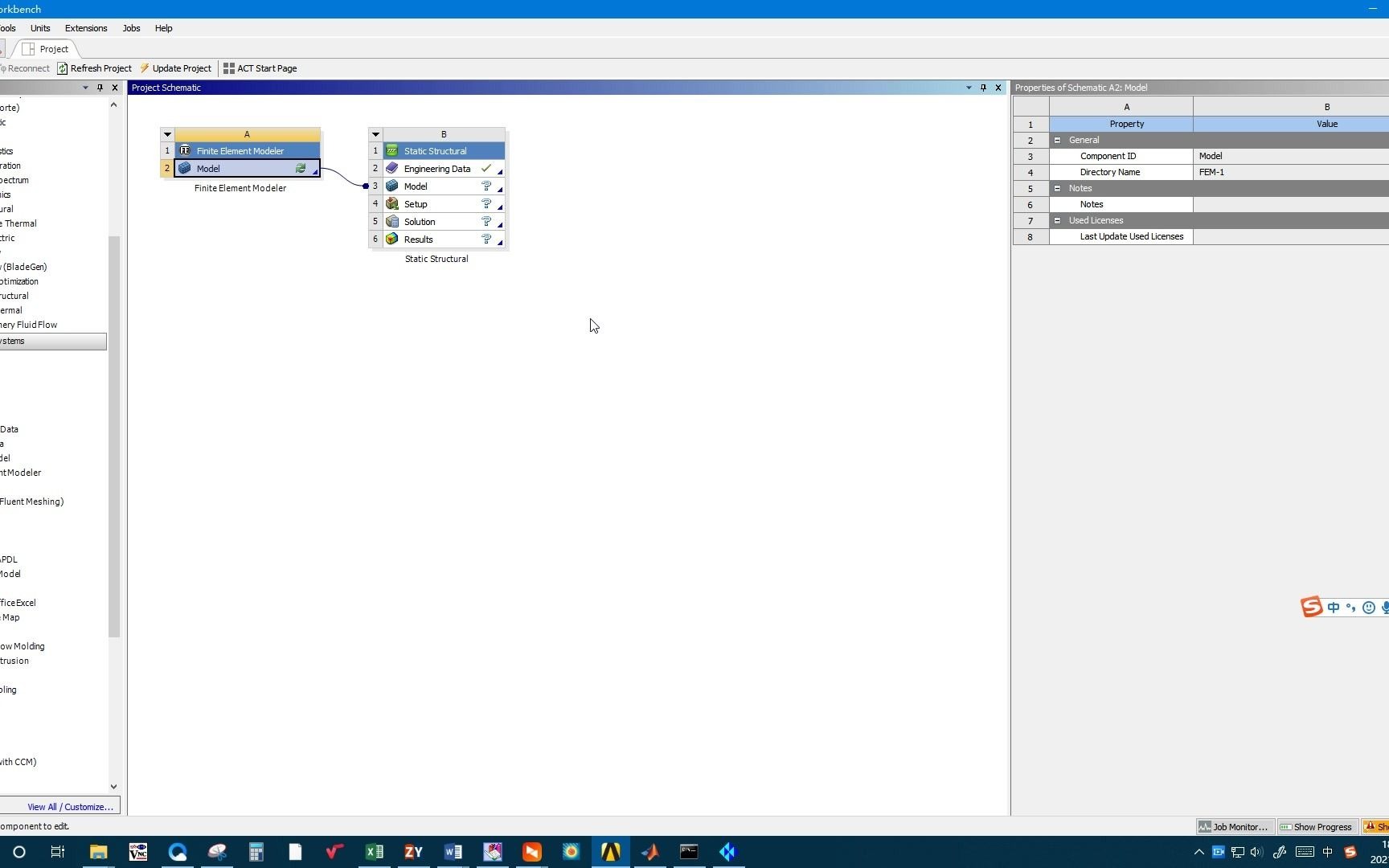The height and width of the screenshot is (868, 1389).
Task: Click View All / Customize link
Action: click(70, 807)
